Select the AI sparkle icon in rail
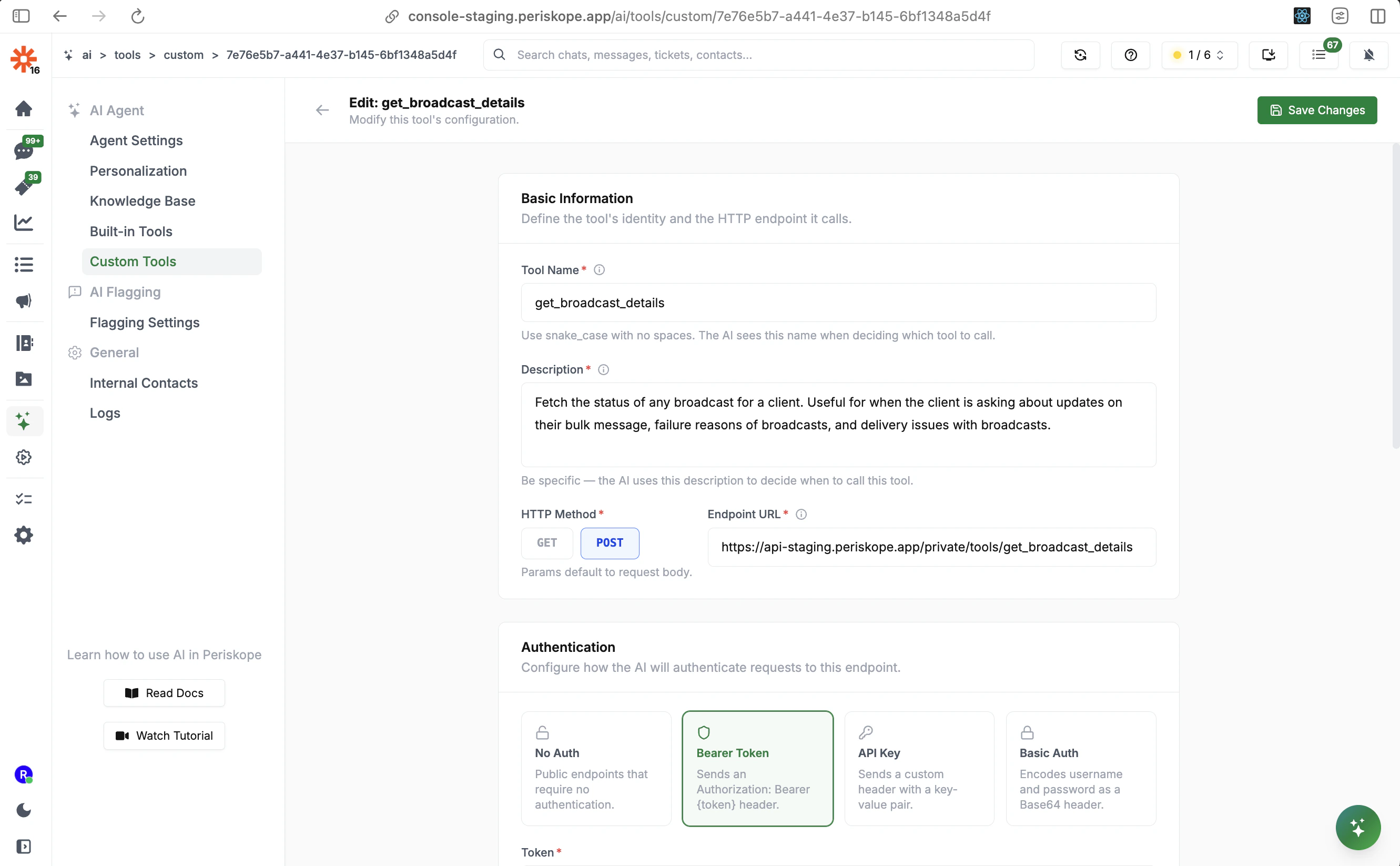 point(24,421)
